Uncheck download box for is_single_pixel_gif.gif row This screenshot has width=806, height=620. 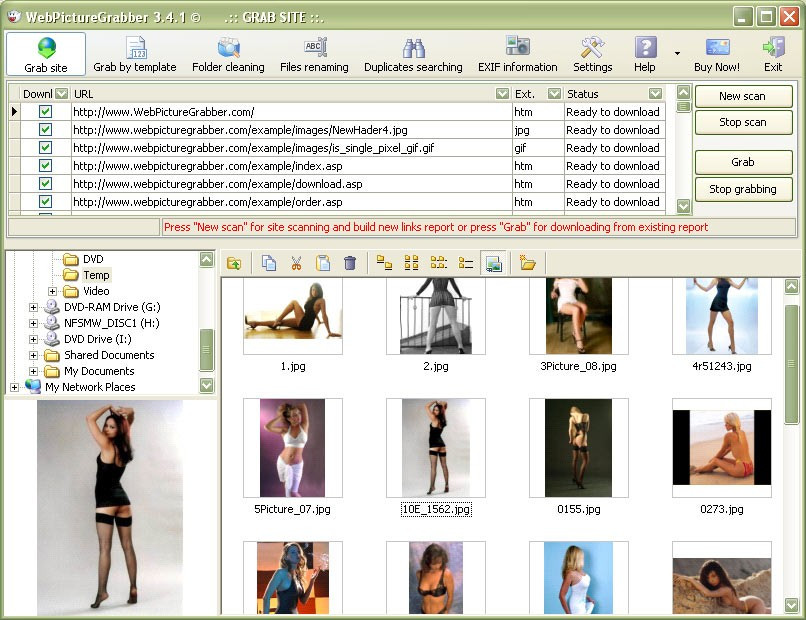pos(45,148)
